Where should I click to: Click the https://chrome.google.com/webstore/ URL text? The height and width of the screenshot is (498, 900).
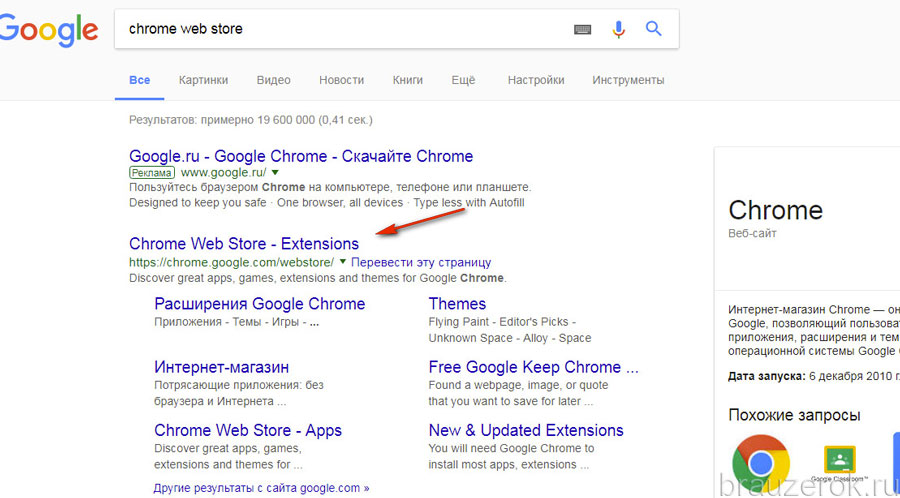(231, 263)
